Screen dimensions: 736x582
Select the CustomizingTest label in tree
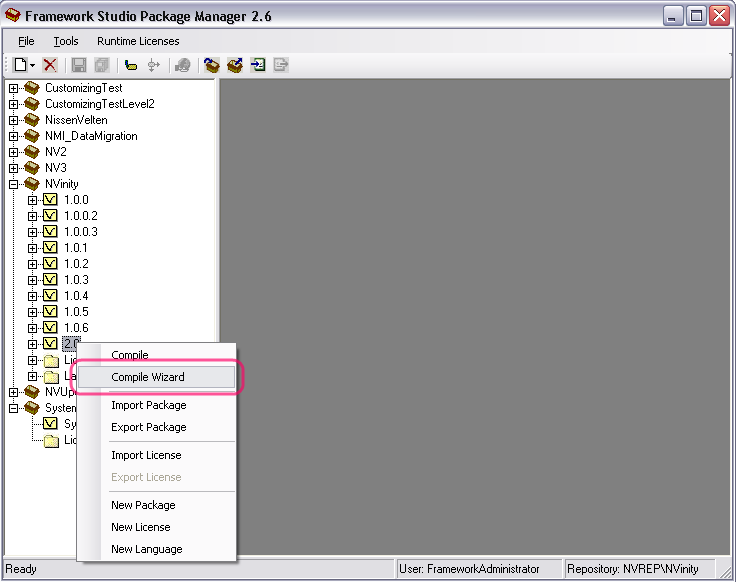(84, 88)
